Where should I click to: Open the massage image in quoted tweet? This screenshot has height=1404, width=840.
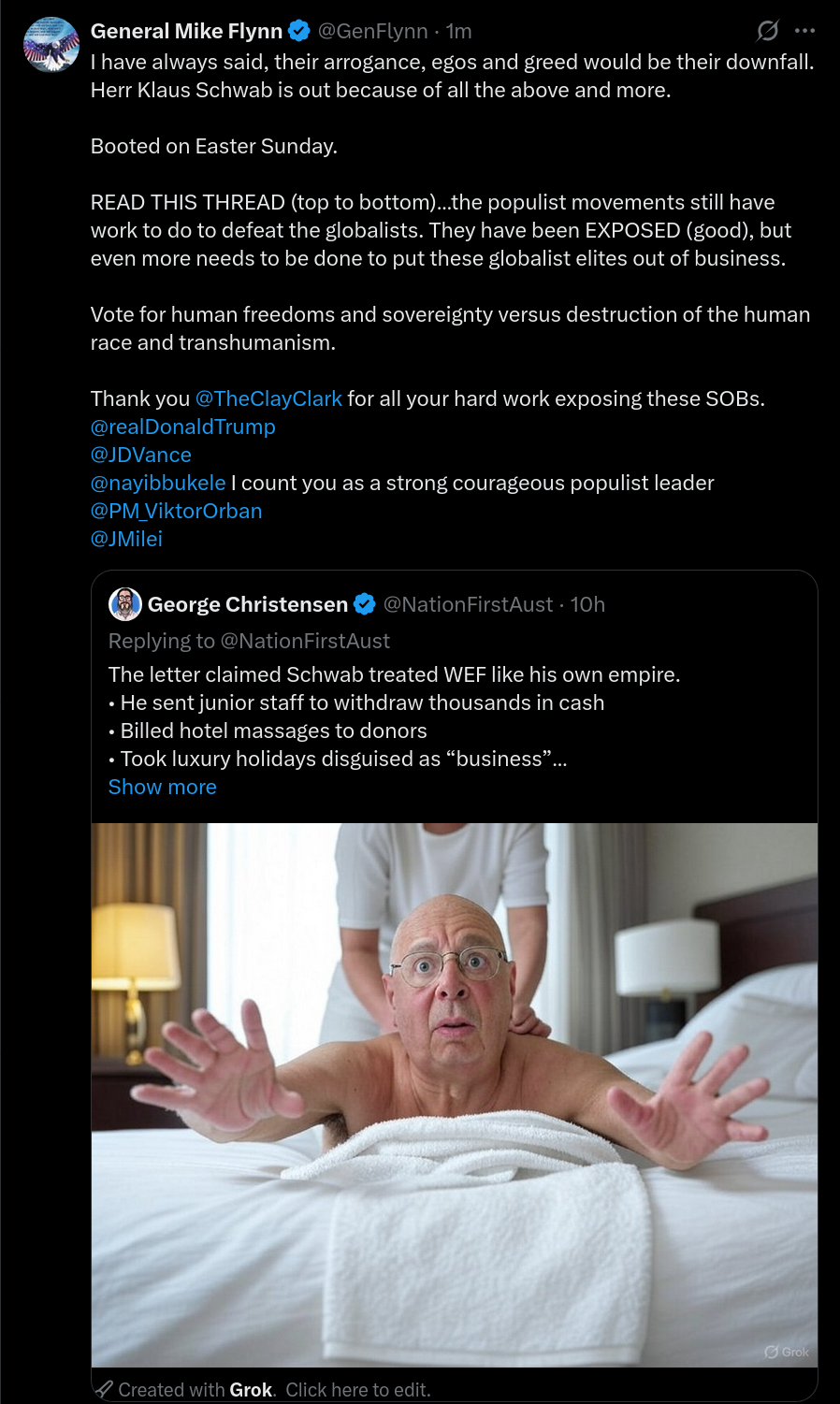455,1095
